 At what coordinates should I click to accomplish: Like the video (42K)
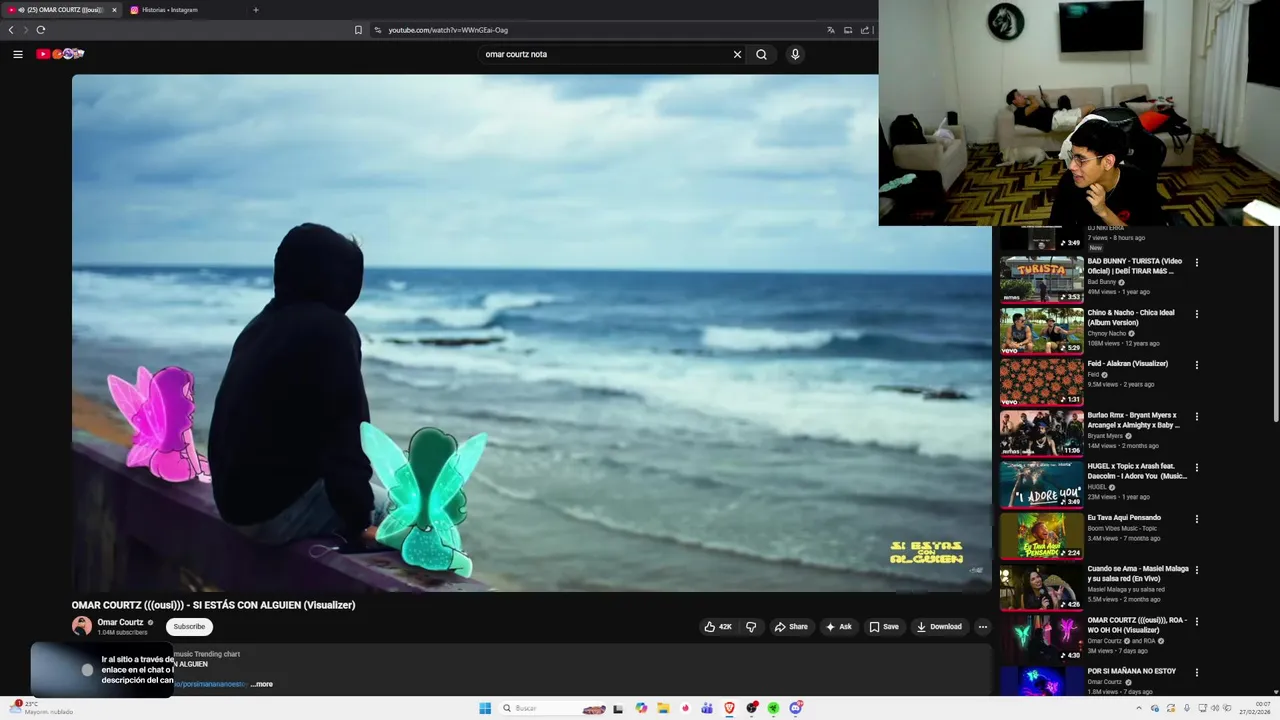point(718,627)
